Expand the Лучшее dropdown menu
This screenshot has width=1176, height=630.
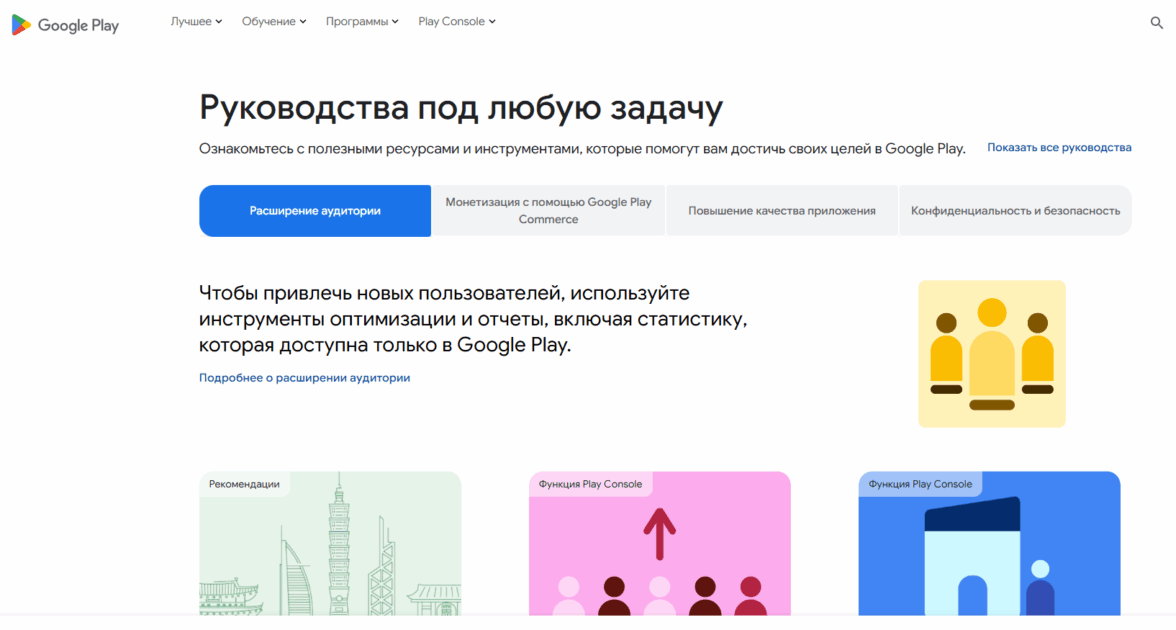pyautogui.click(x=196, y=21)
